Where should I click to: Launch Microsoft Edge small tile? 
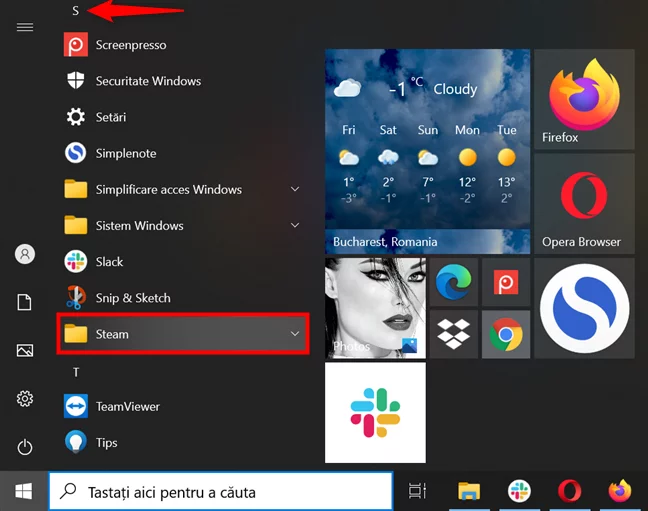454,282
